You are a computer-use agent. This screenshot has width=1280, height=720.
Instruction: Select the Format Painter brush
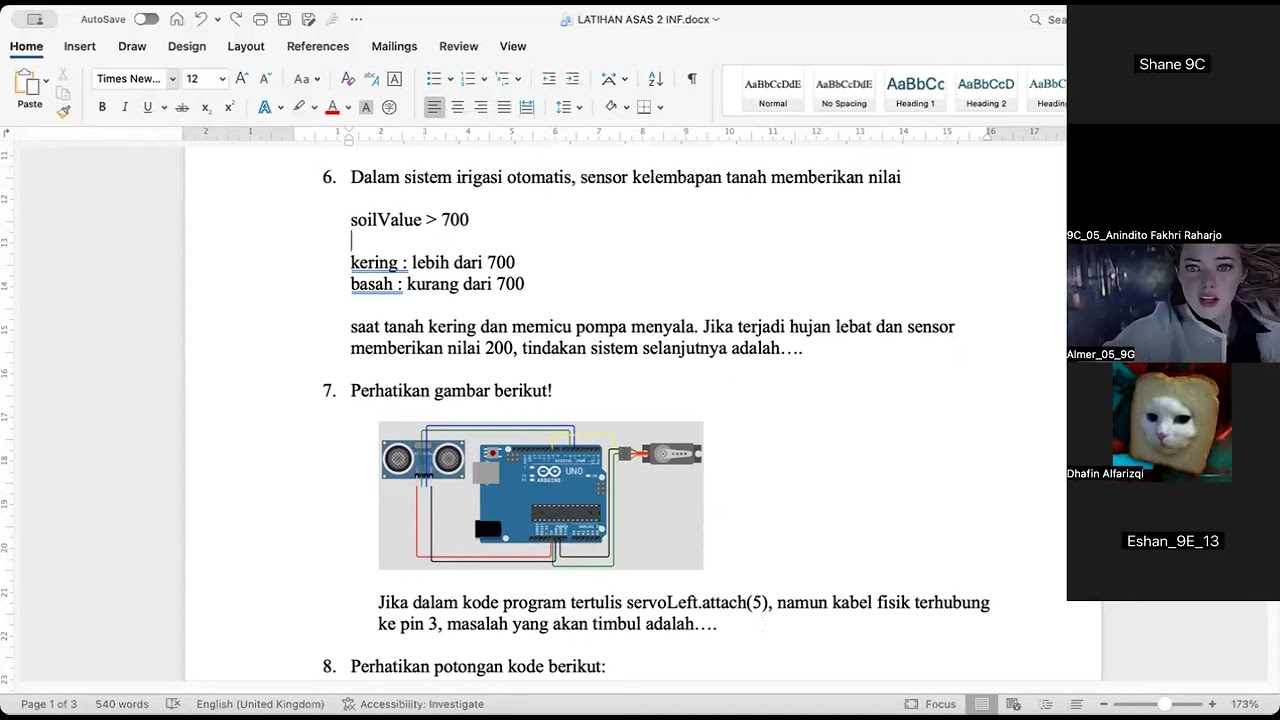[64, 111]
